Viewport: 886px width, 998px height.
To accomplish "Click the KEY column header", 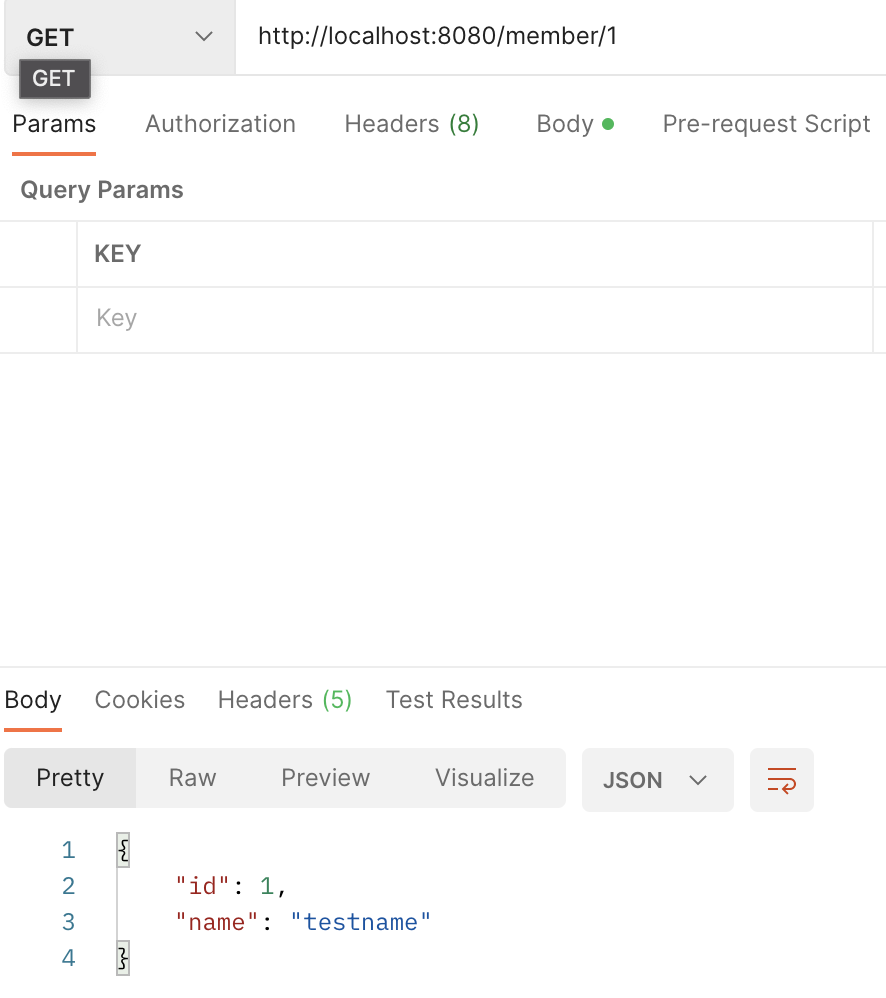I will click(118, 254).
